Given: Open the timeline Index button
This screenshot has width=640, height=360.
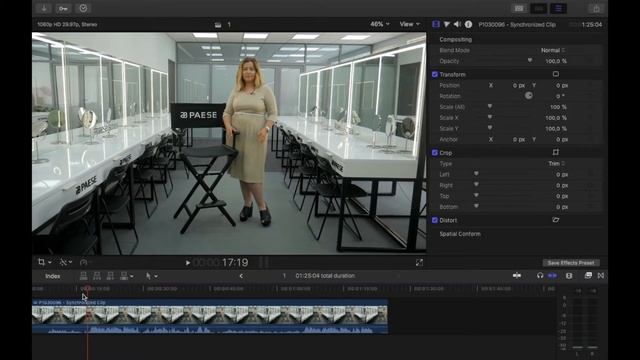Looking at the screenshot, I should pos(53,276).
